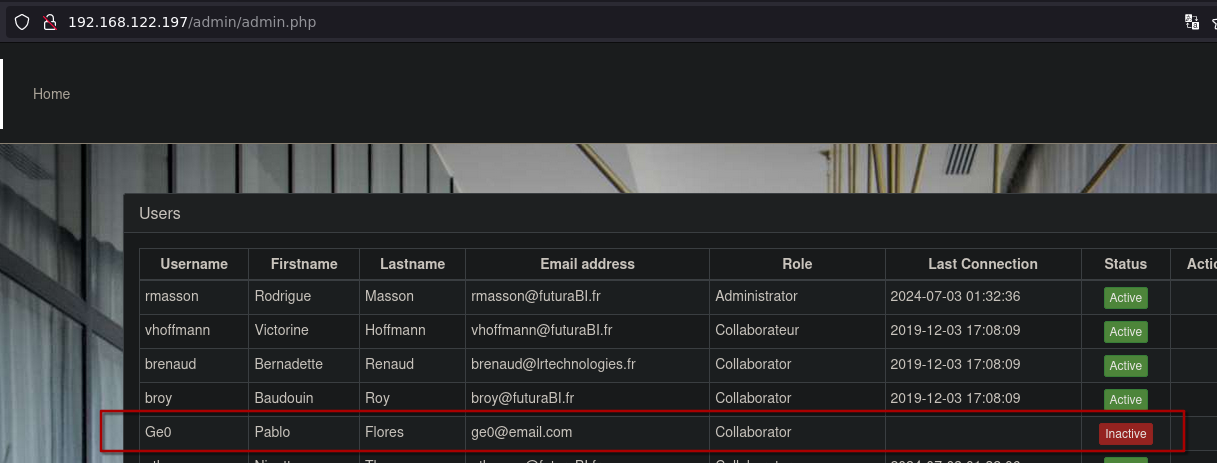This screenshot has height=463, width=1217.
Task: Click the Users panel title
Action: (x=160, y=213)
